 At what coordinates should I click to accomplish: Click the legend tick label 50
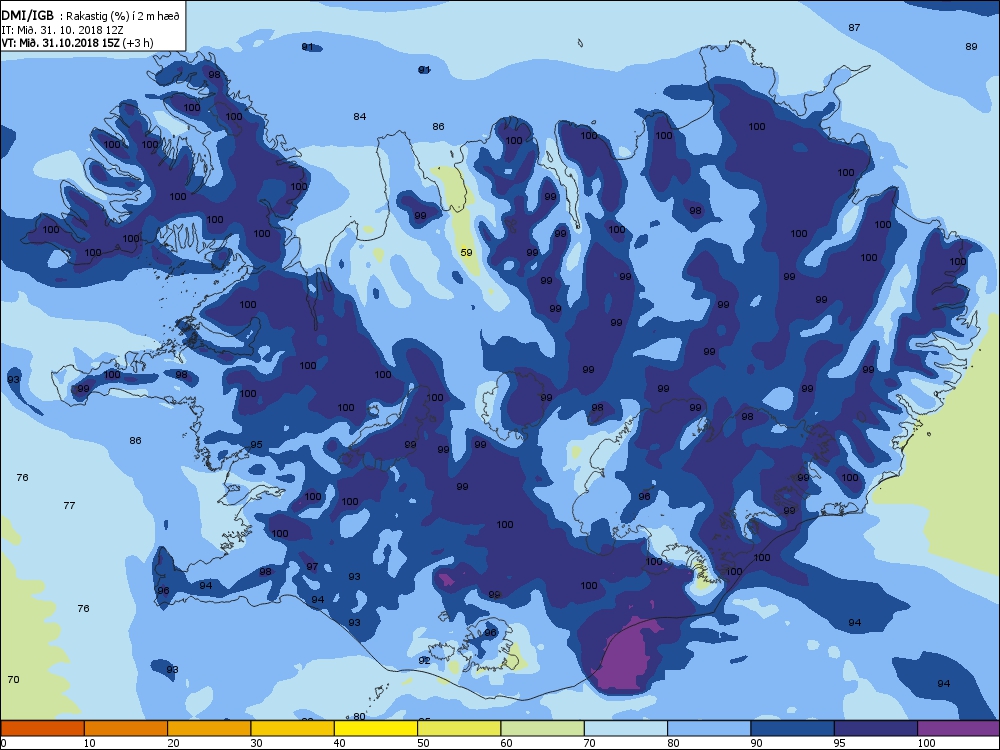[x=423, y=743]
